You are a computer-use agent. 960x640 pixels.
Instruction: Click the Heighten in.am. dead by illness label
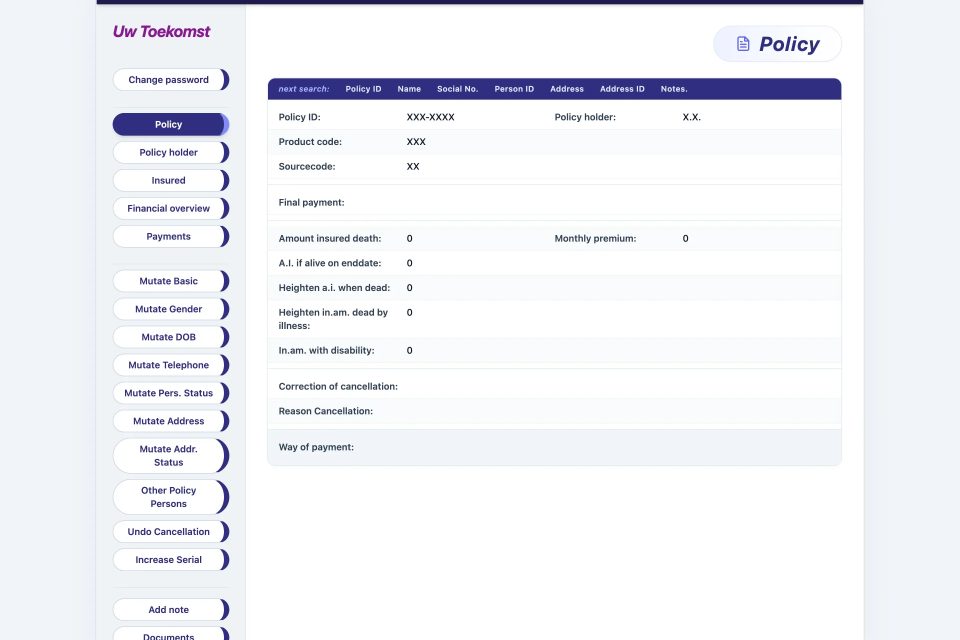tap(333, 319)
